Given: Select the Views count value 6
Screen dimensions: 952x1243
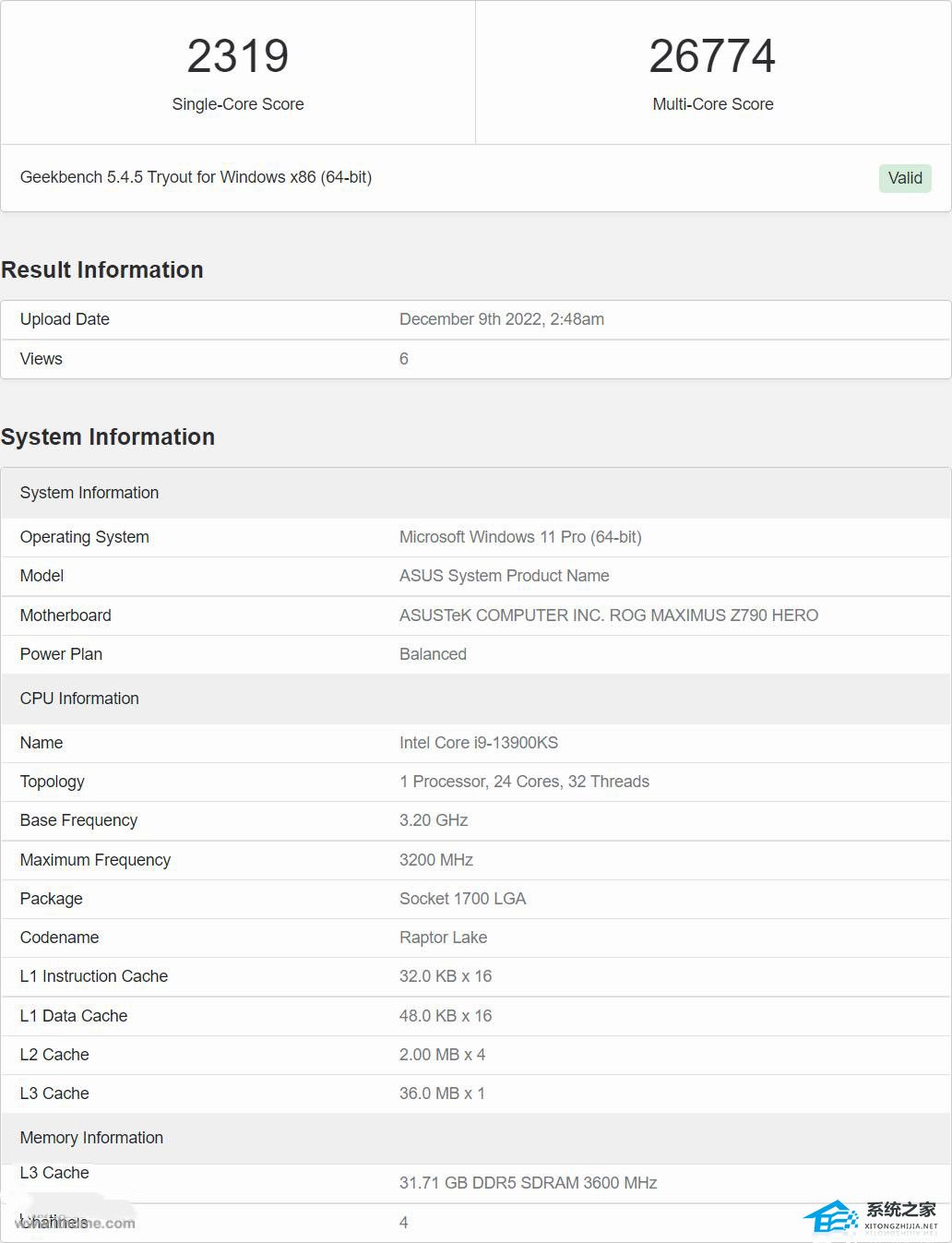Looking at the screenshot, I should coord(404,359).
